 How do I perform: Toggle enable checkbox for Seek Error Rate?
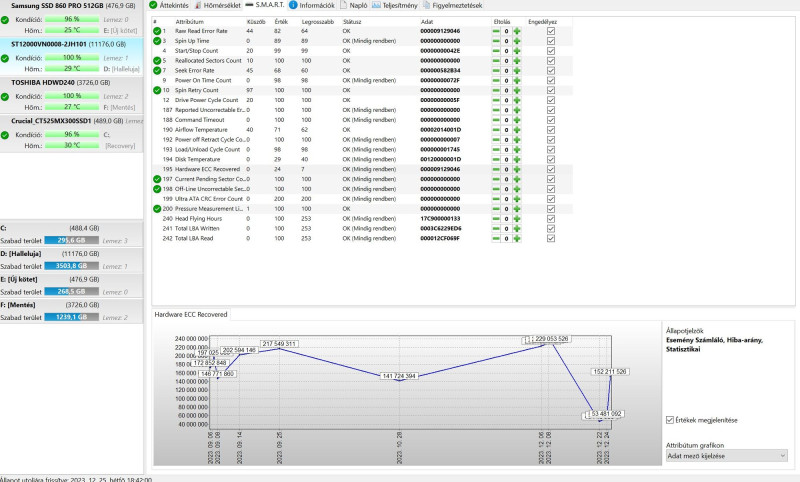[551, 70]
